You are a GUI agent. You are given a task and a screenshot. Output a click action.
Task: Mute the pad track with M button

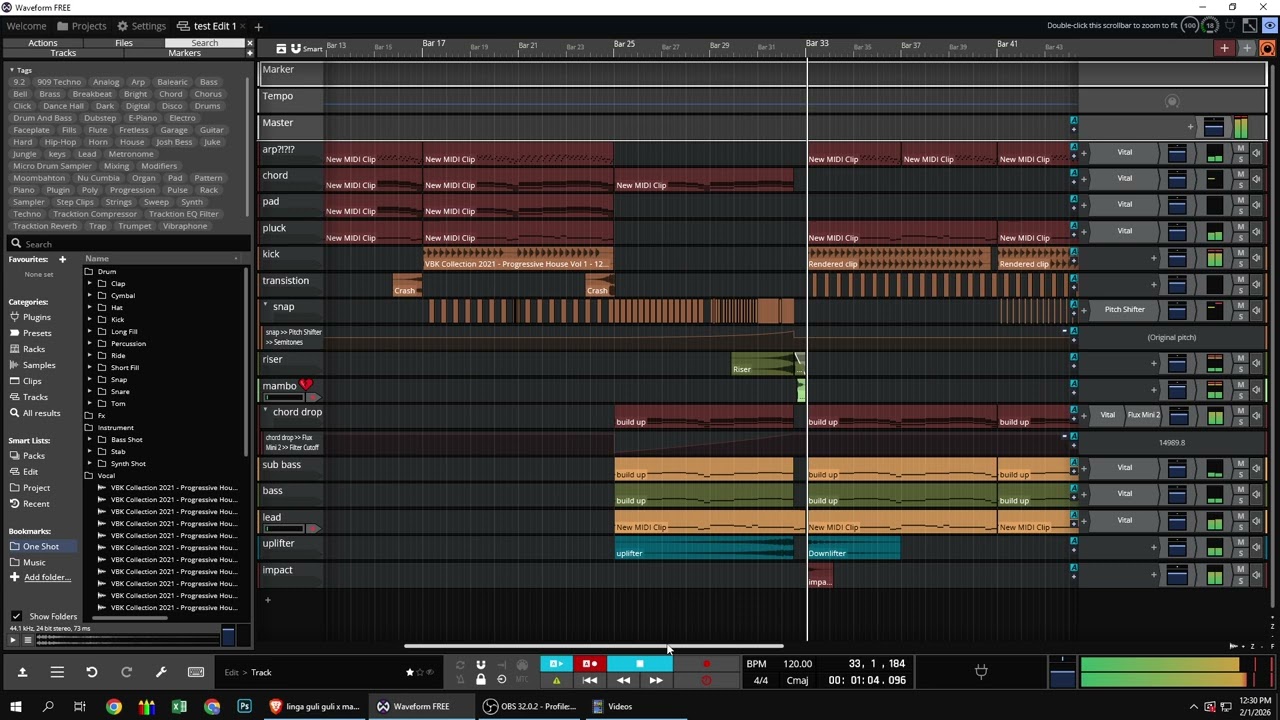(1241, 201)
